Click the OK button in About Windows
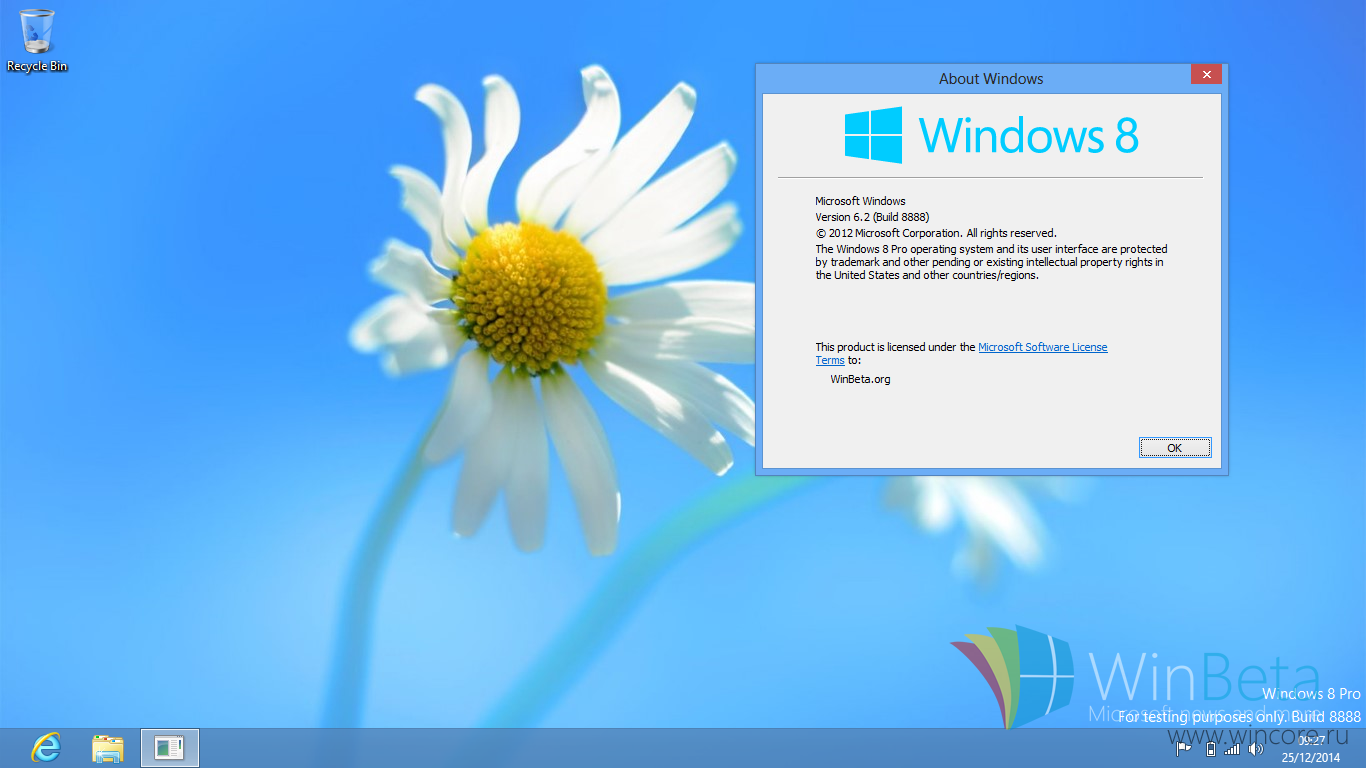The image size is (1366, 768). pos(1175,448)
